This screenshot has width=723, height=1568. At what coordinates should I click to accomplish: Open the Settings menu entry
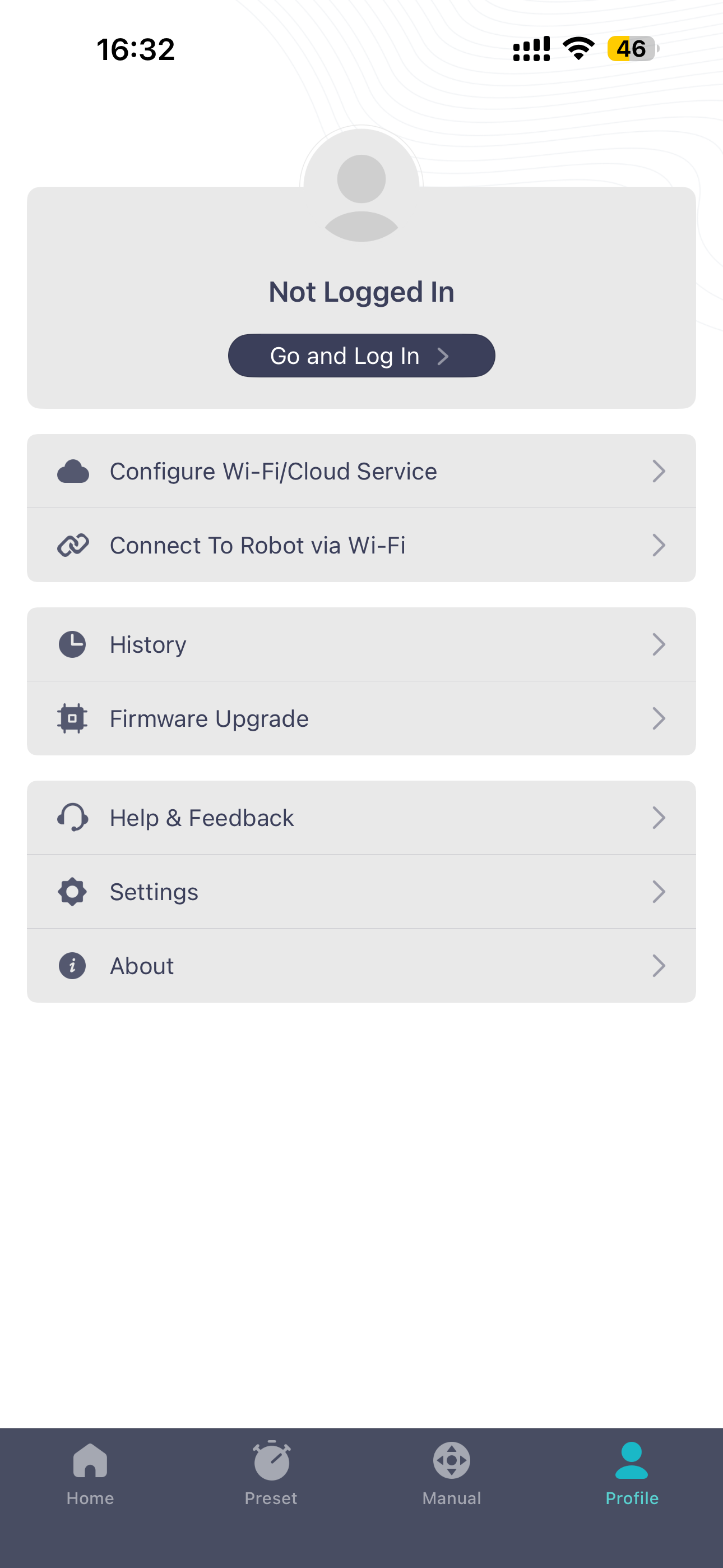click(361, 892)
